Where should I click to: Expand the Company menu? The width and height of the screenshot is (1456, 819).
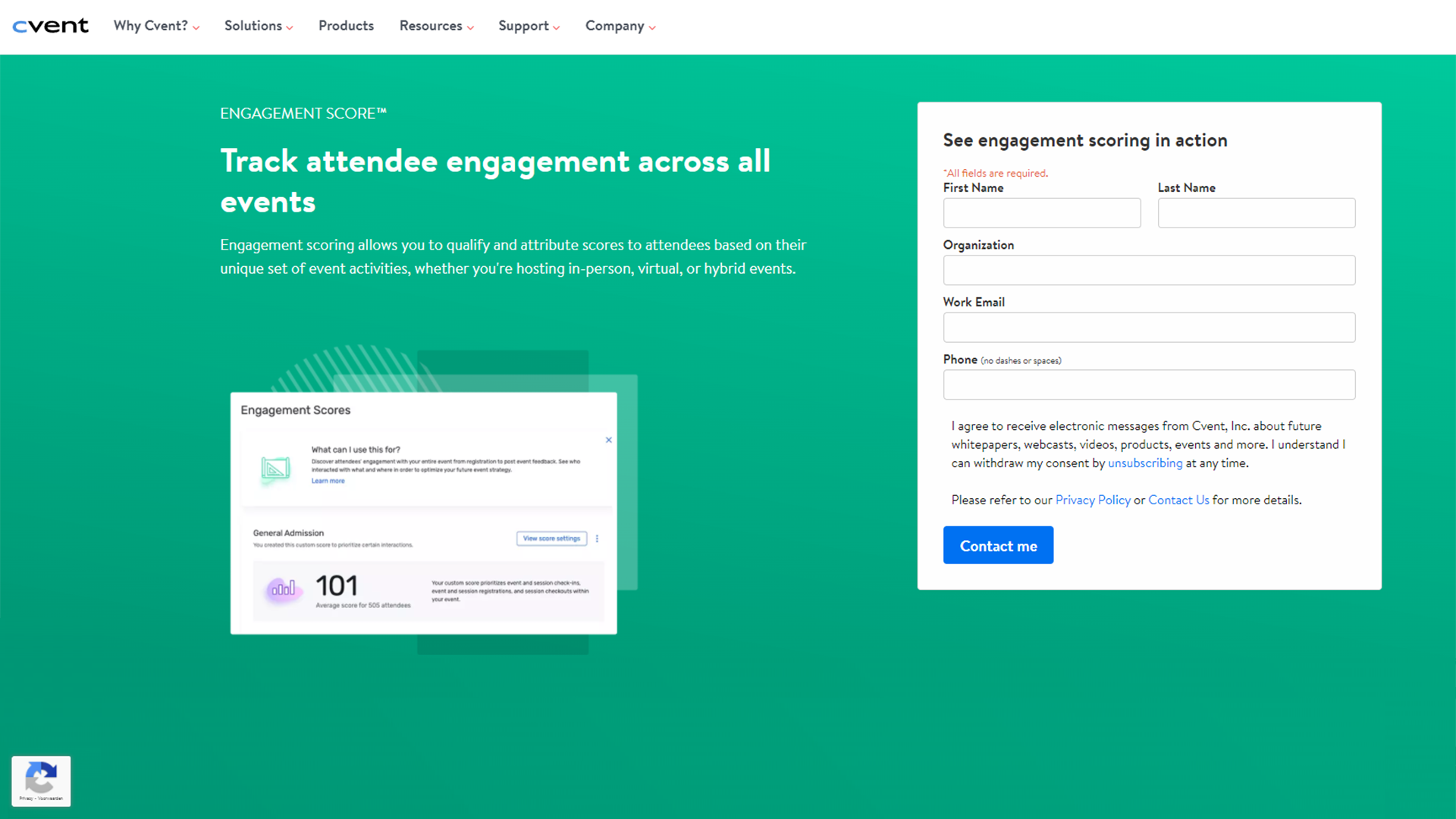[620, 26]
